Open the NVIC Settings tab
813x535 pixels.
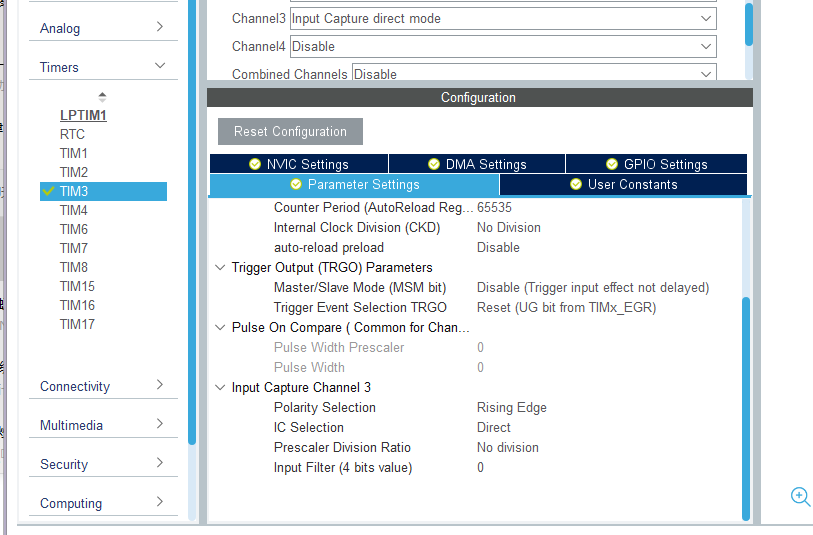(x=299, y=164)
